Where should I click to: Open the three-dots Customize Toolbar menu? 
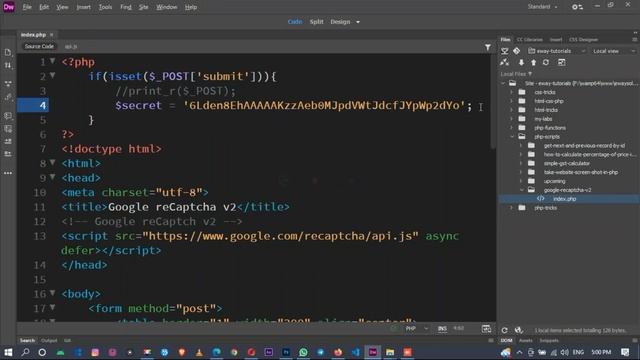[x=8, y=173]
